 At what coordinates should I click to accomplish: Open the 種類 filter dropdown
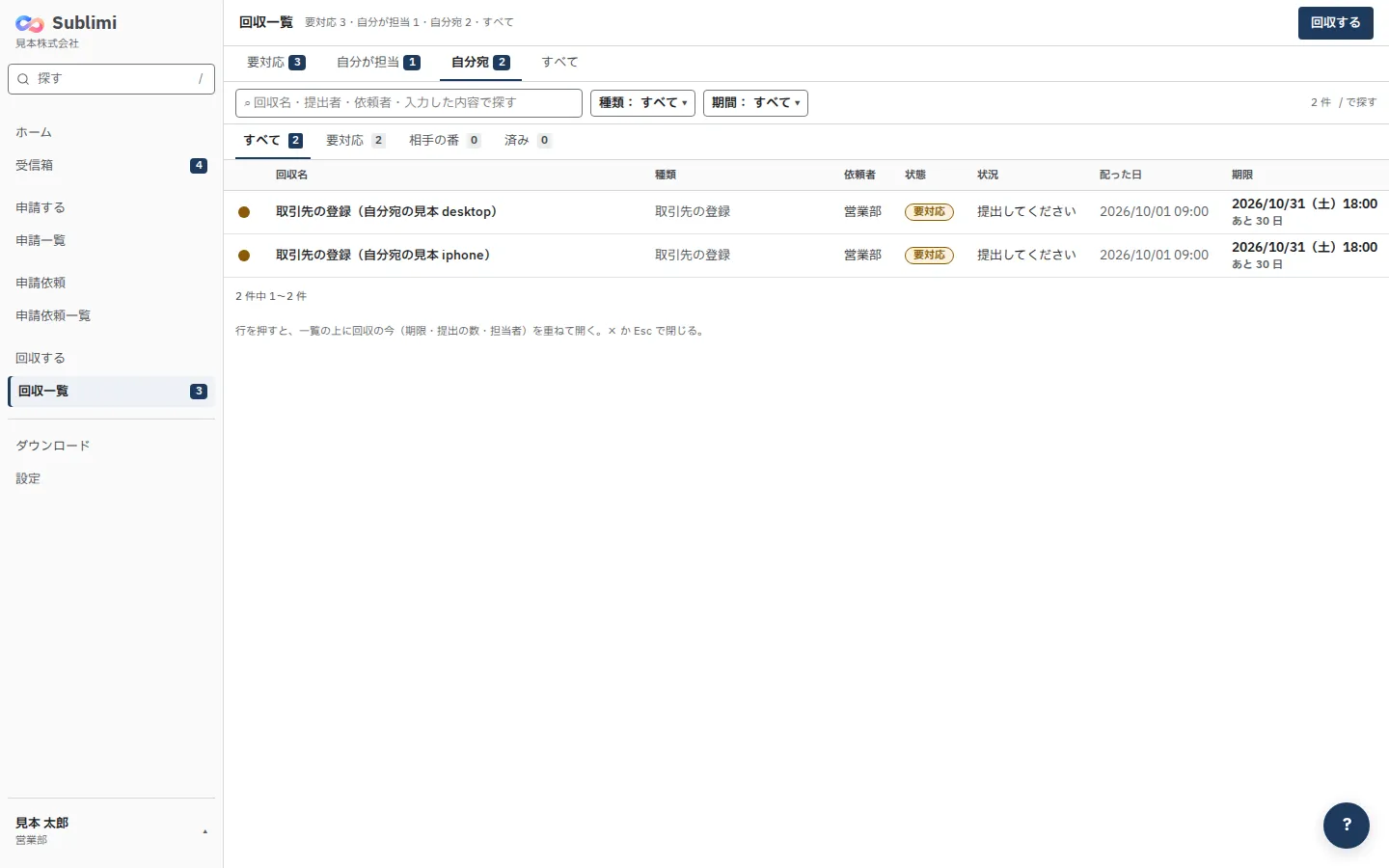click(642, 103)
